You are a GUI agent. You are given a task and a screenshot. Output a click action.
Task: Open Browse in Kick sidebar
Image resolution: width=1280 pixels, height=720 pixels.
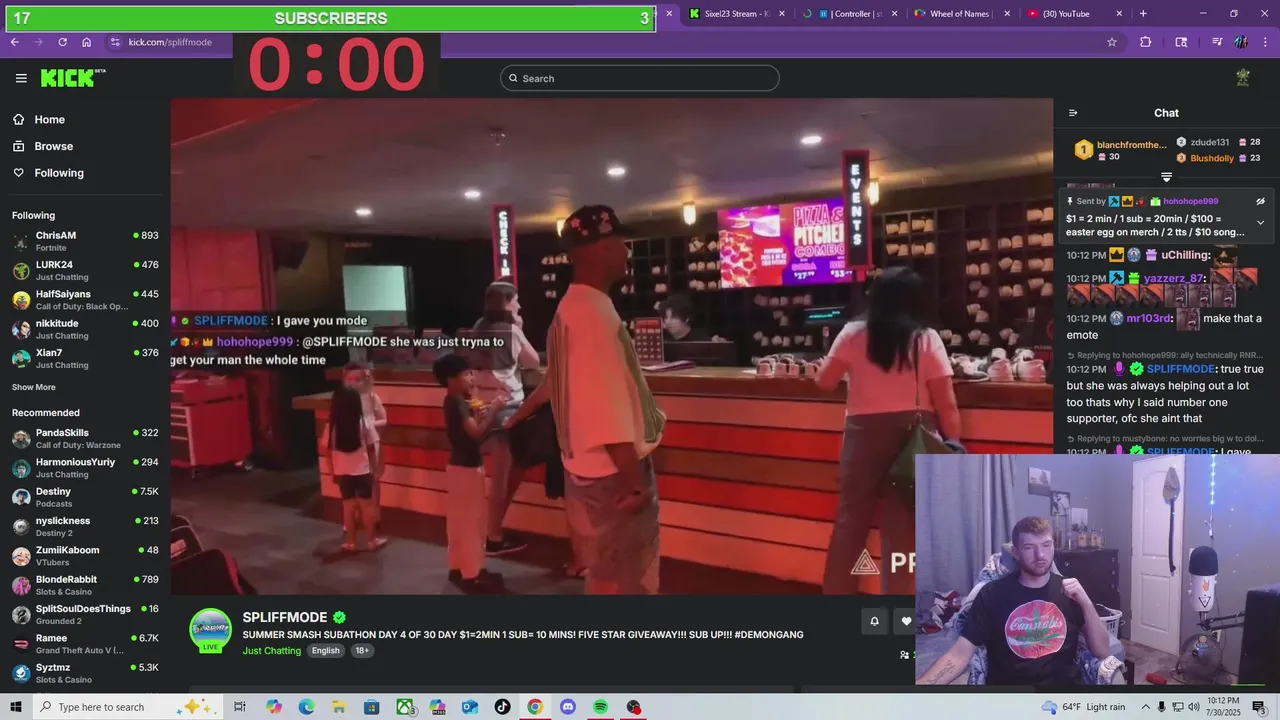53,146
